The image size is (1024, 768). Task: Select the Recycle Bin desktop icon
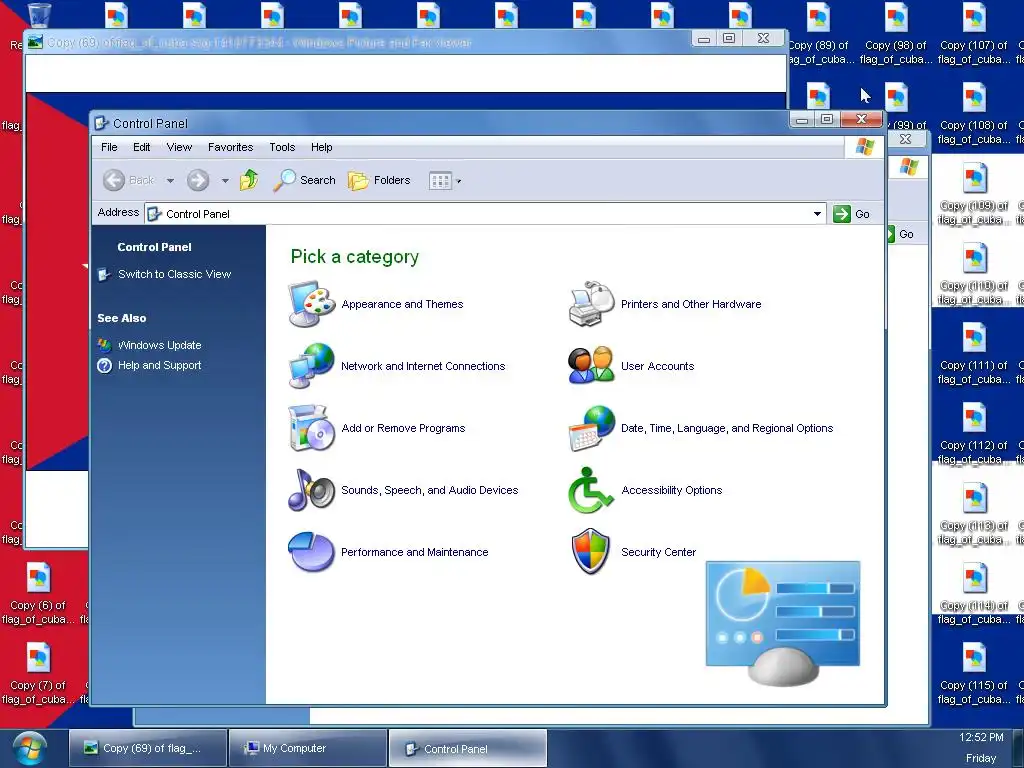pyautogui.click(x=38, y=14)
